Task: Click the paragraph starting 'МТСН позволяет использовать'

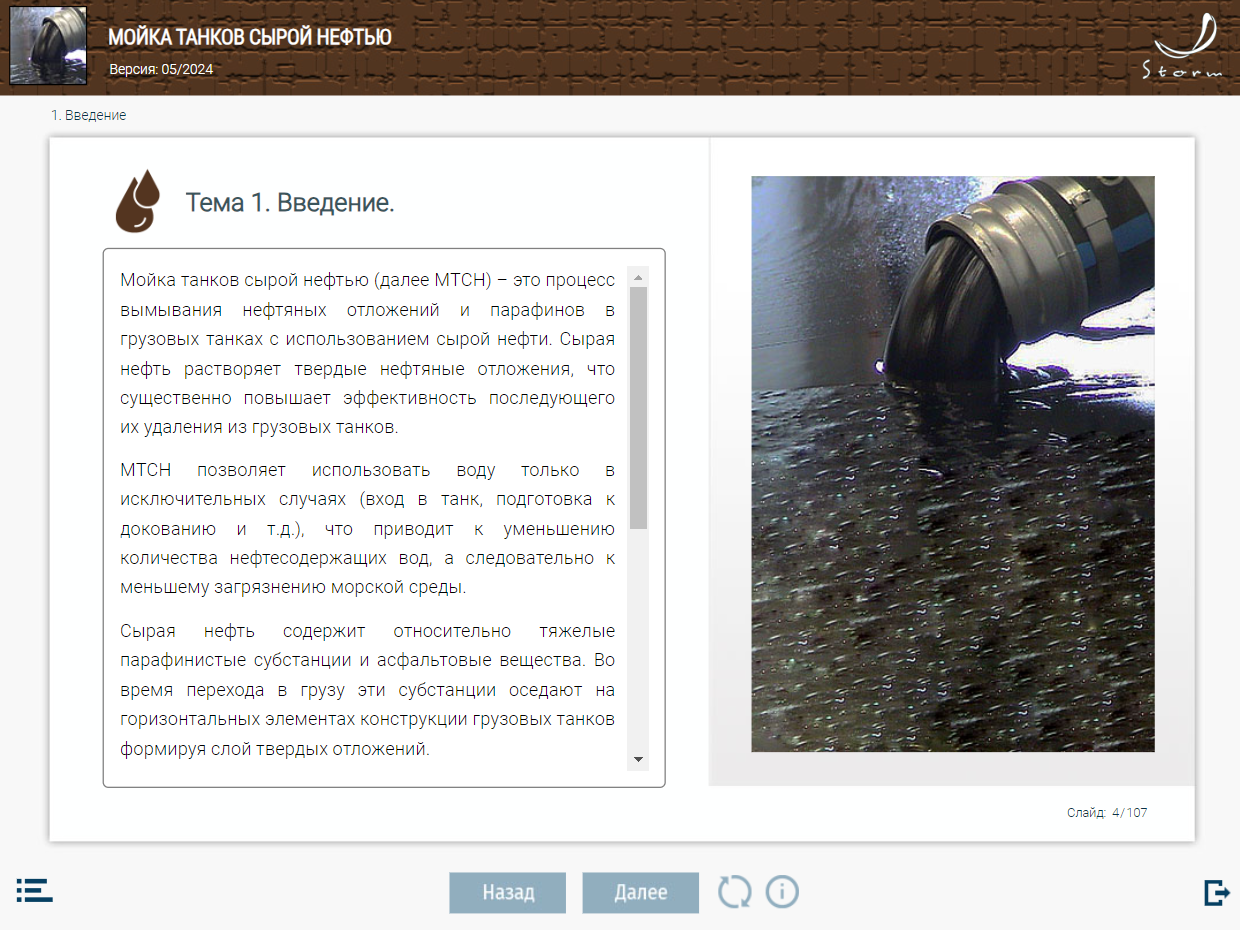Action: pos(367,528)
